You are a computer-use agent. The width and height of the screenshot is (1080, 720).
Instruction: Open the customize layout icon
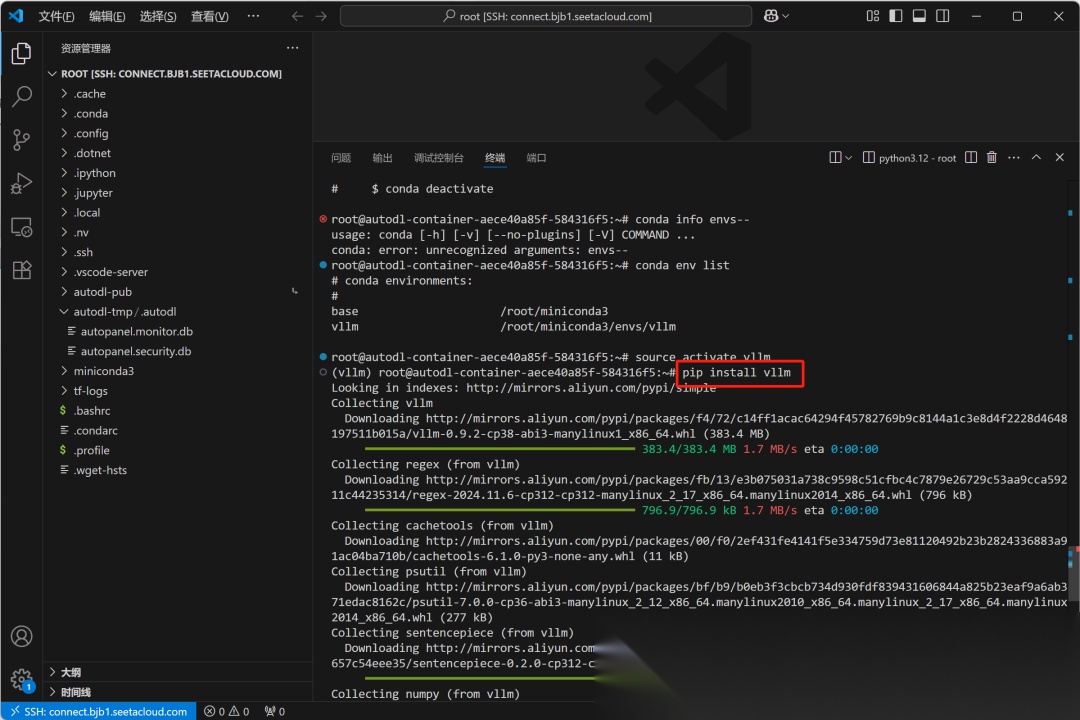pos(873,16)
